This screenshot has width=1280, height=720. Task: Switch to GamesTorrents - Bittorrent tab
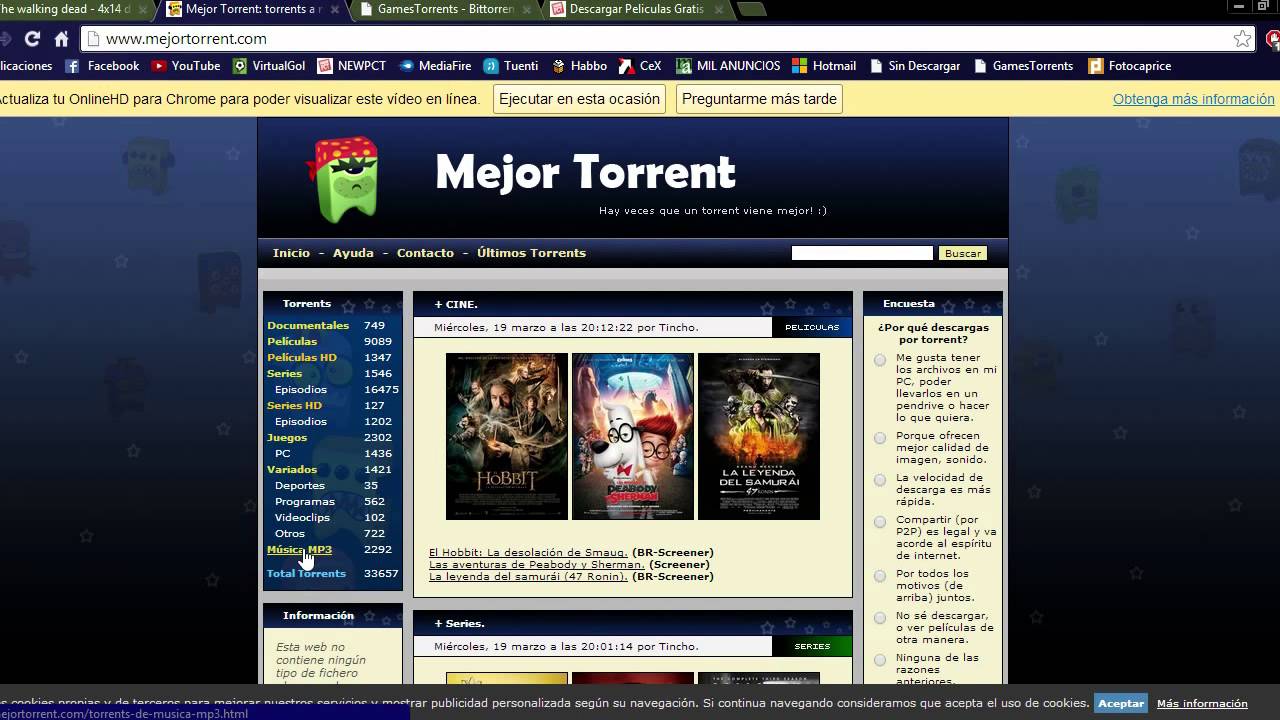click(445, 10)
